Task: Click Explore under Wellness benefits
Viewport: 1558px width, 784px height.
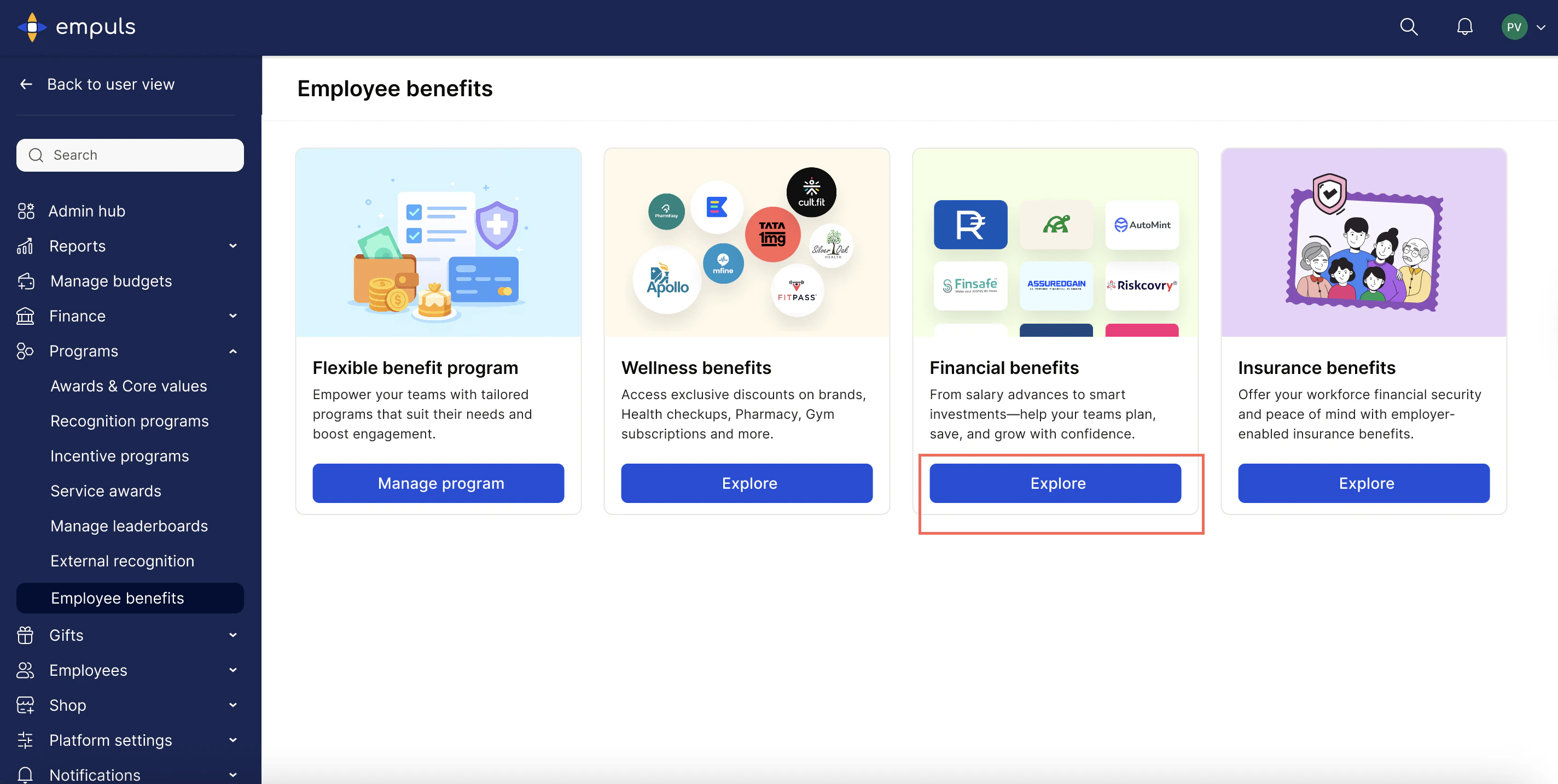Action: pos(747,484)
